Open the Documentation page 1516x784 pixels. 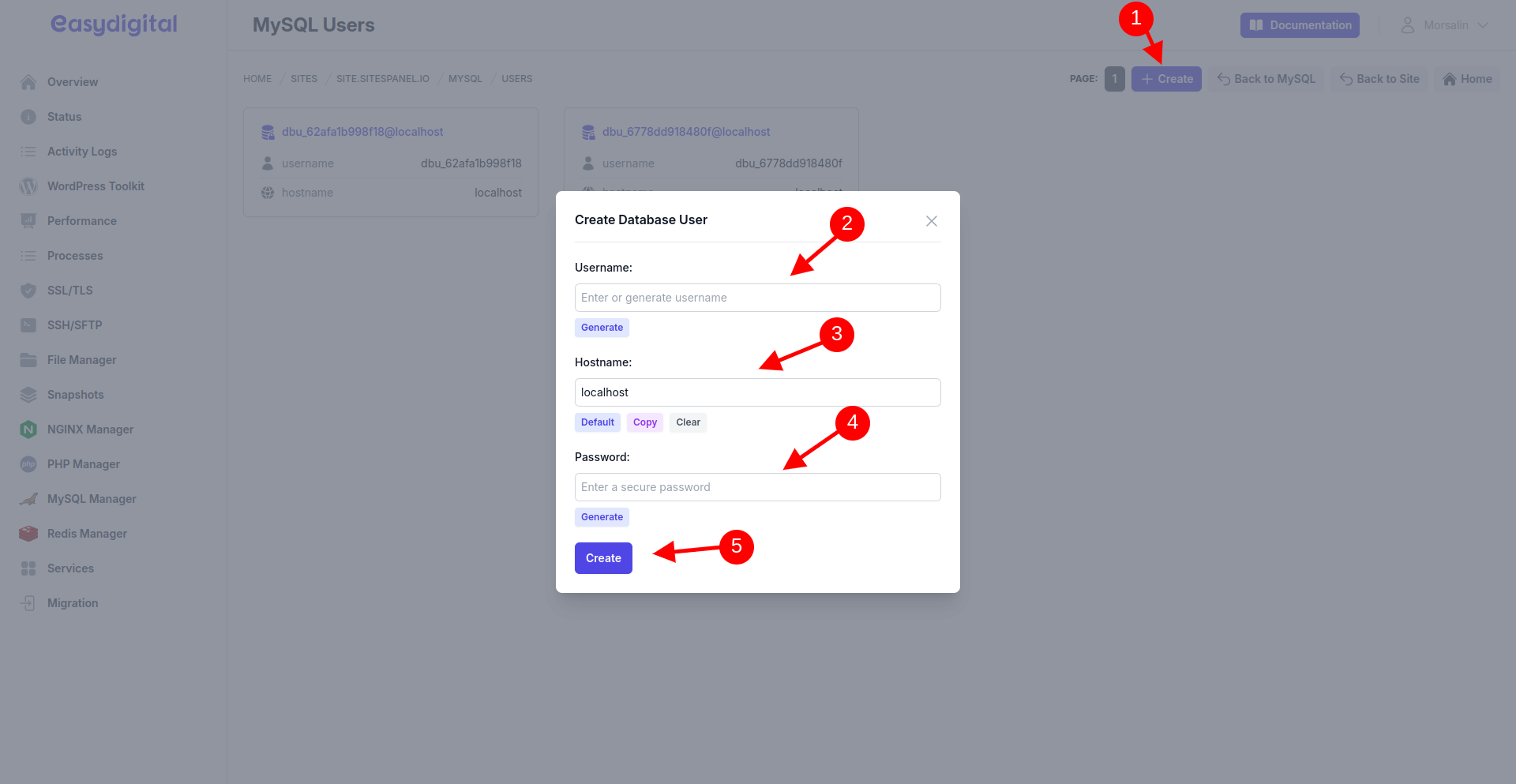coord(1299,24)
